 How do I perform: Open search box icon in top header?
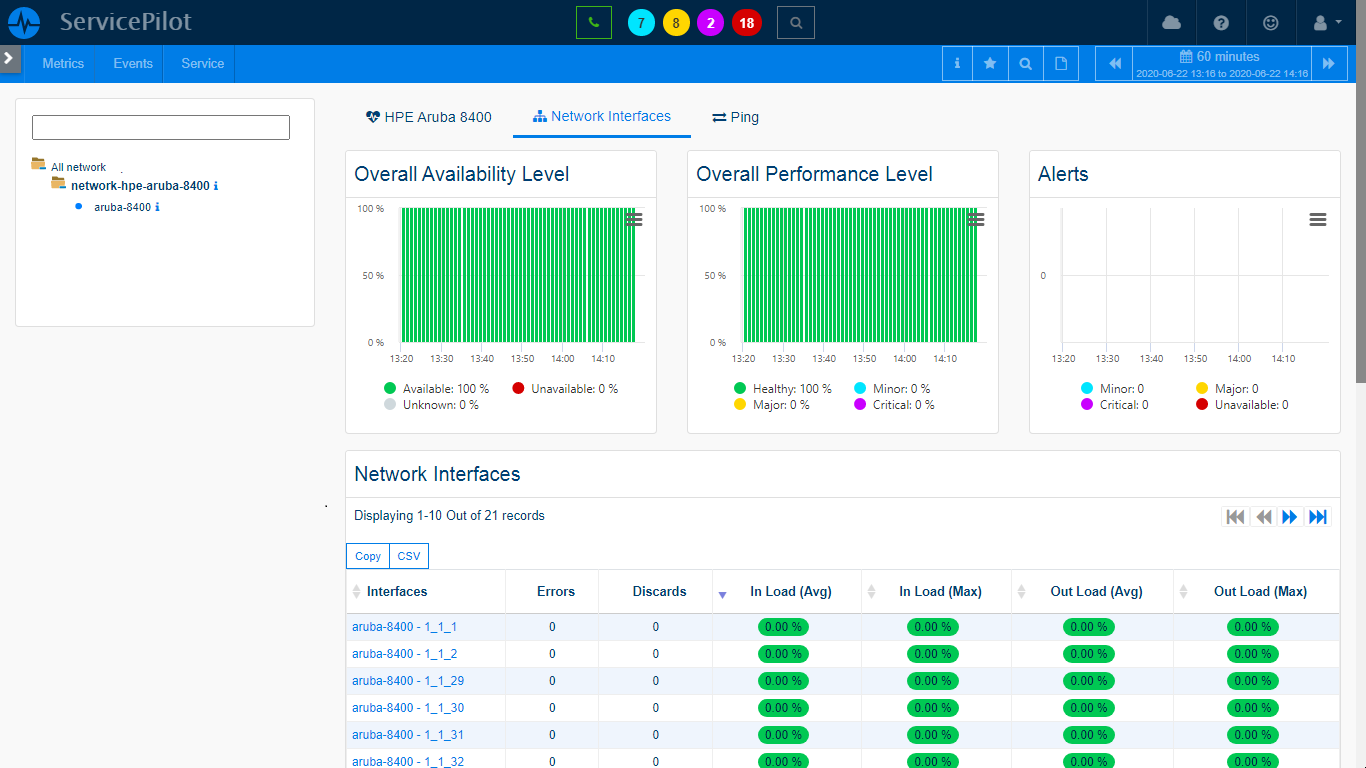click(x=795, y=22)
